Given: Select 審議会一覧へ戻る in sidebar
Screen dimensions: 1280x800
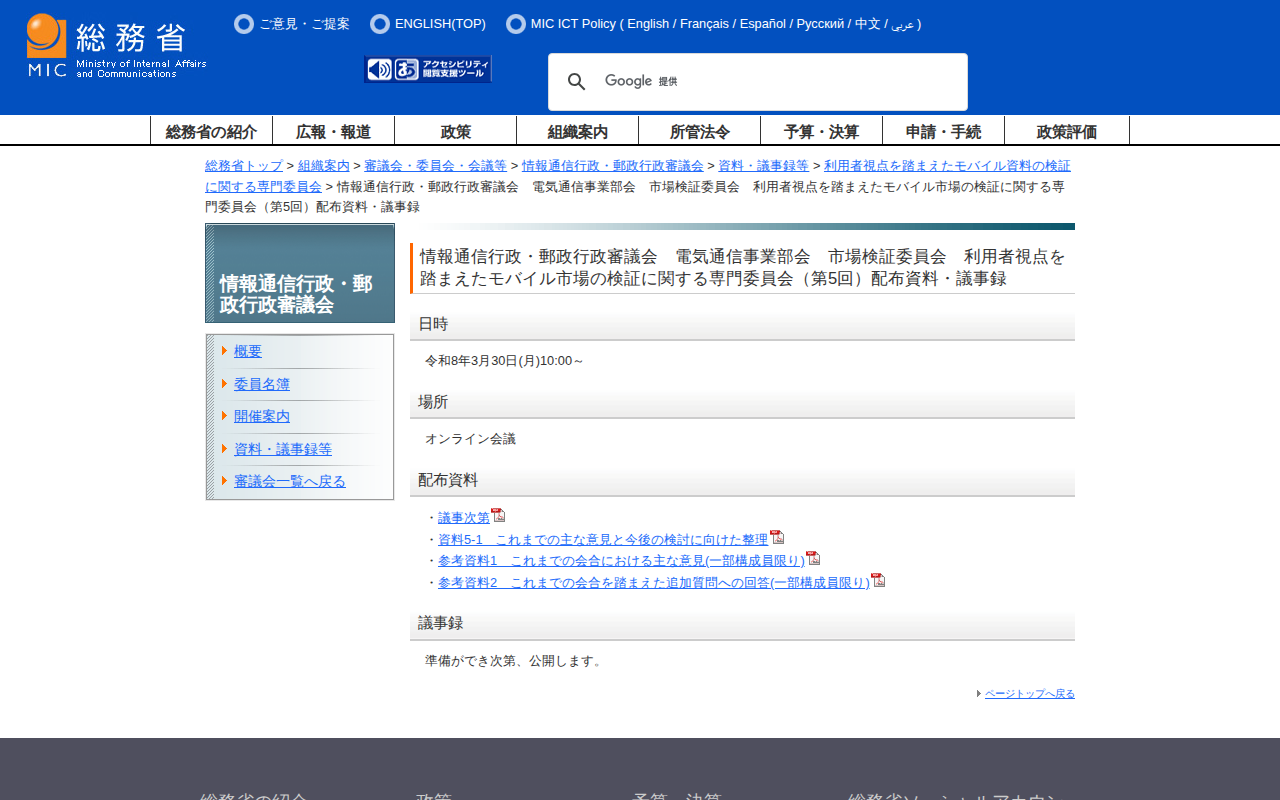Looking at the screenshot, I should click(x=290, y=481).
